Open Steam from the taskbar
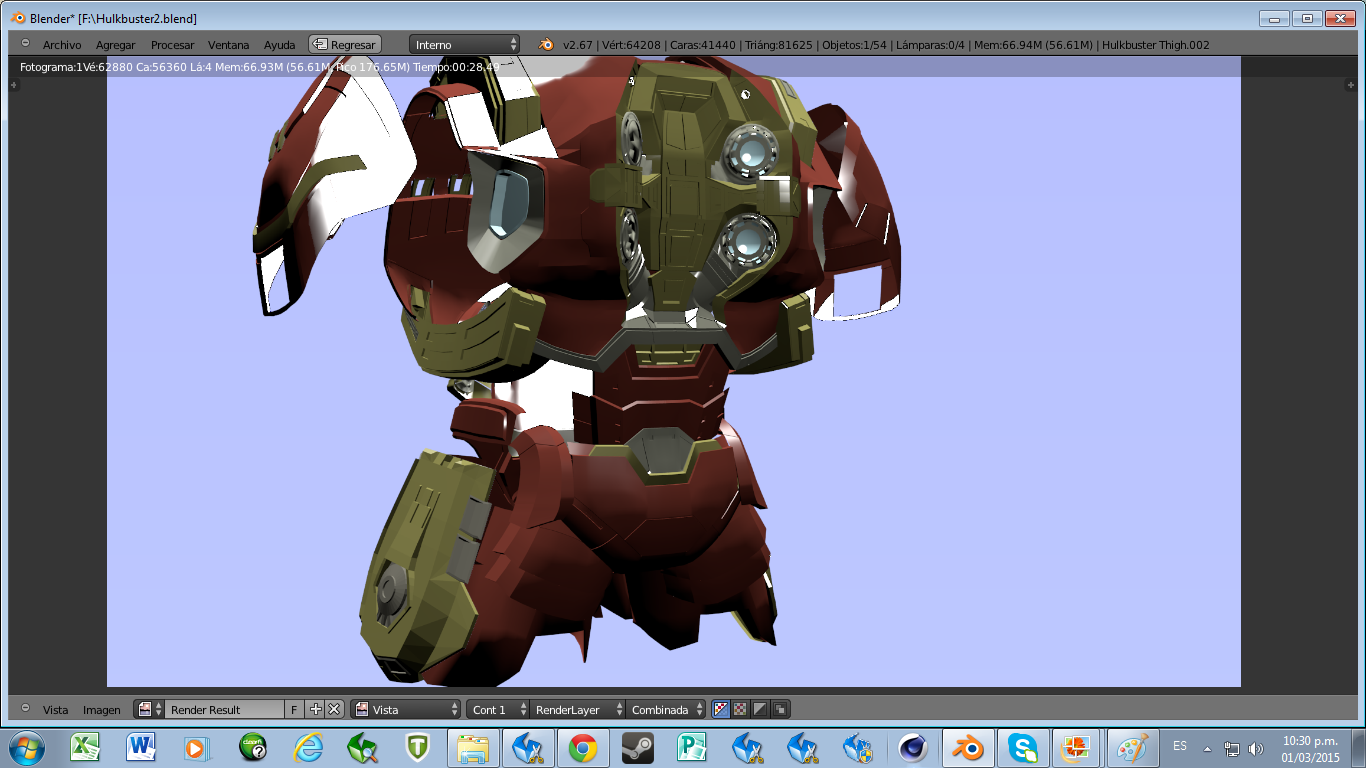 [637, 747]
